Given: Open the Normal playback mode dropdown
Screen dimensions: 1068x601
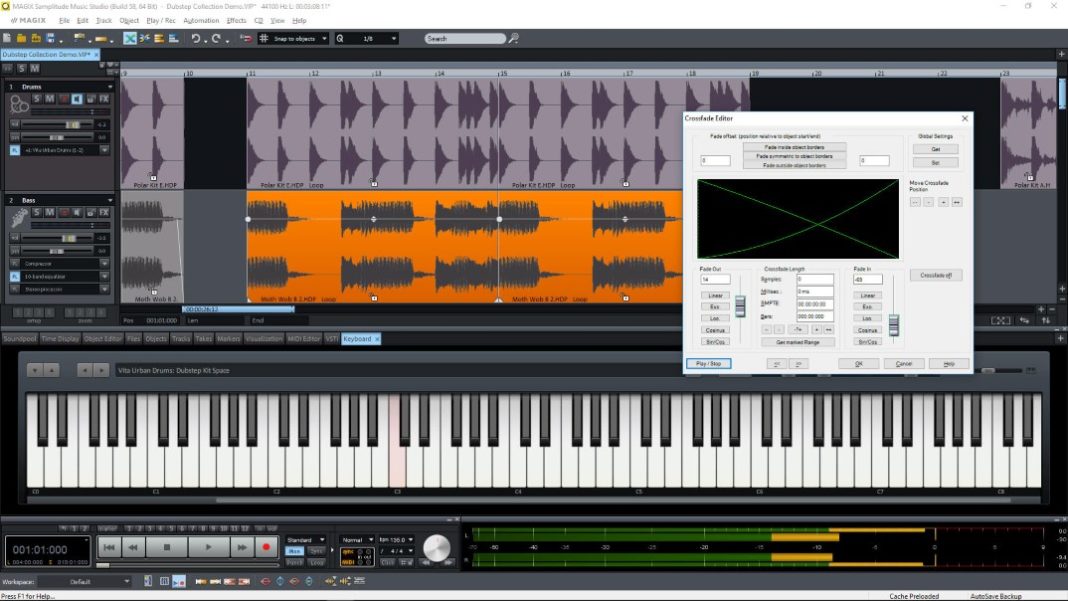Looking at the screenshot, I should (x=371, y=540).
